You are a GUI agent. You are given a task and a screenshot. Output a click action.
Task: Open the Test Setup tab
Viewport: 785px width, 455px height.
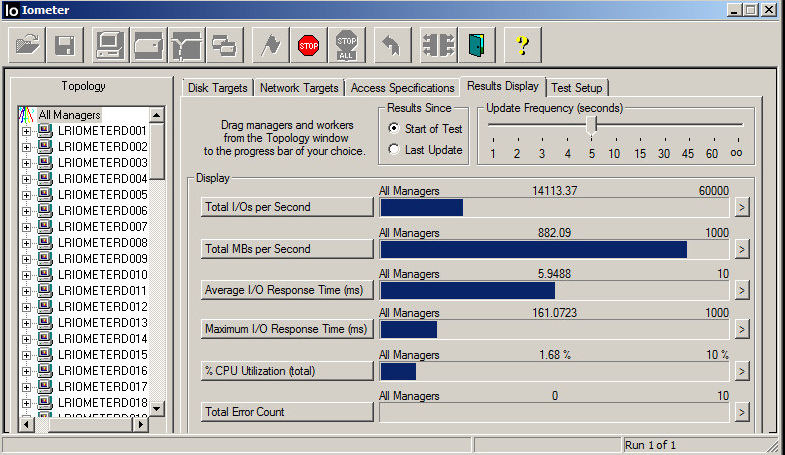coord(577,88)
